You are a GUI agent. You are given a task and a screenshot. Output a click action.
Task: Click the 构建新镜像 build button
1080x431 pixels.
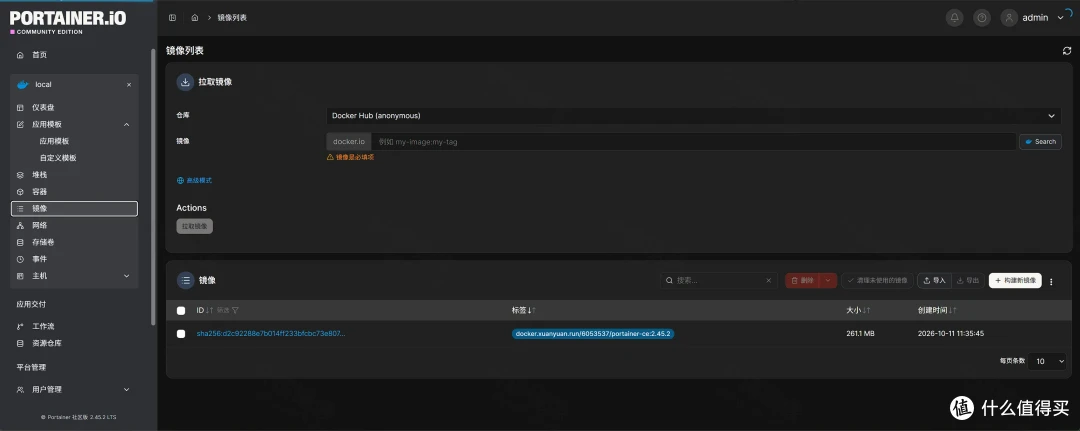pos(1015,280)
